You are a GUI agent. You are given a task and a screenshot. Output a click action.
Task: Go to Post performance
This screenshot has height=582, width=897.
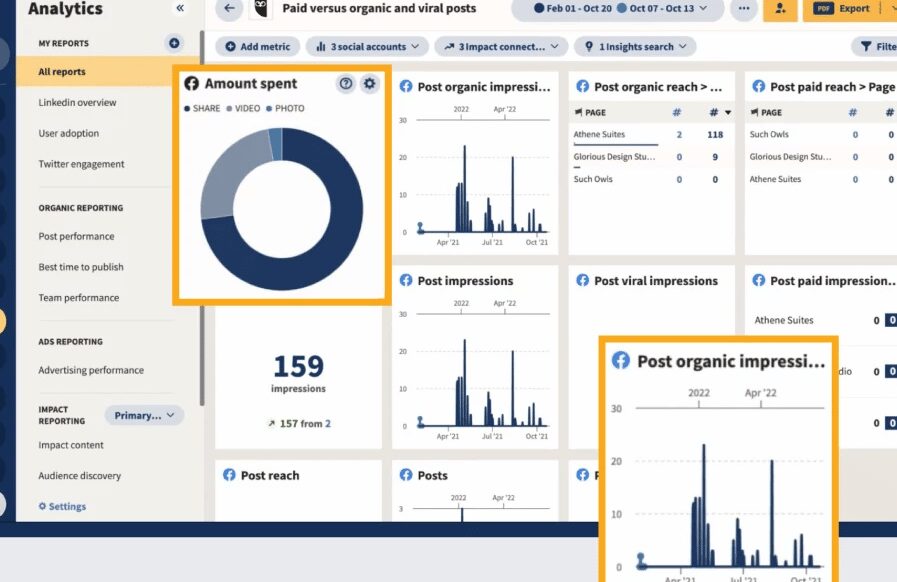[76, 236]
